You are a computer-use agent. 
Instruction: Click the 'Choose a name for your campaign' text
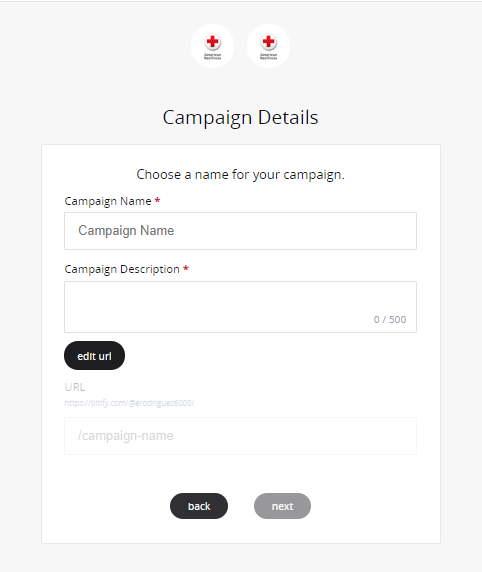240,175
